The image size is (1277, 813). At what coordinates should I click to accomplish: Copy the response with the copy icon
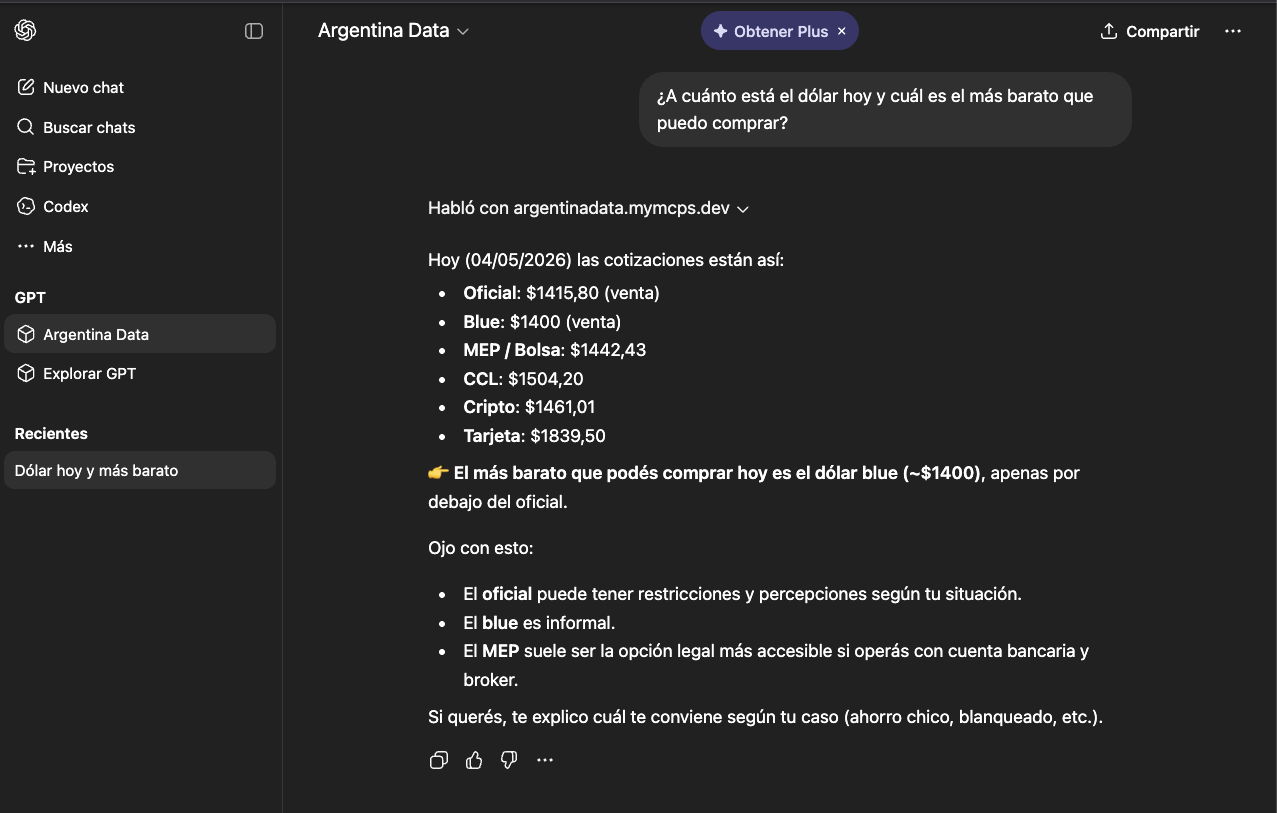coord(438,760)
